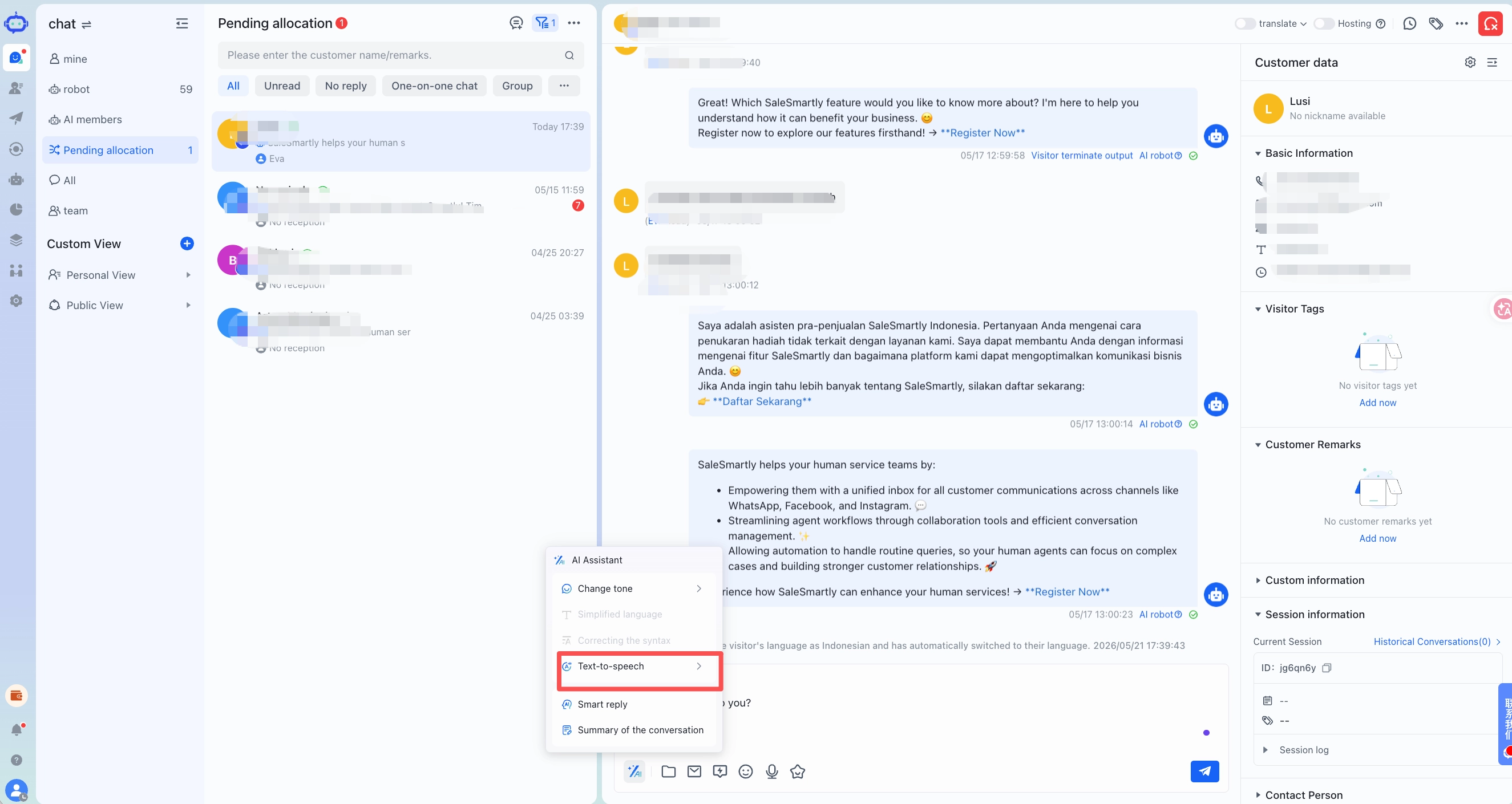Open the team list in the chat sidebar
Viewport: 1512px width, 804px height.
pos(120,210)
